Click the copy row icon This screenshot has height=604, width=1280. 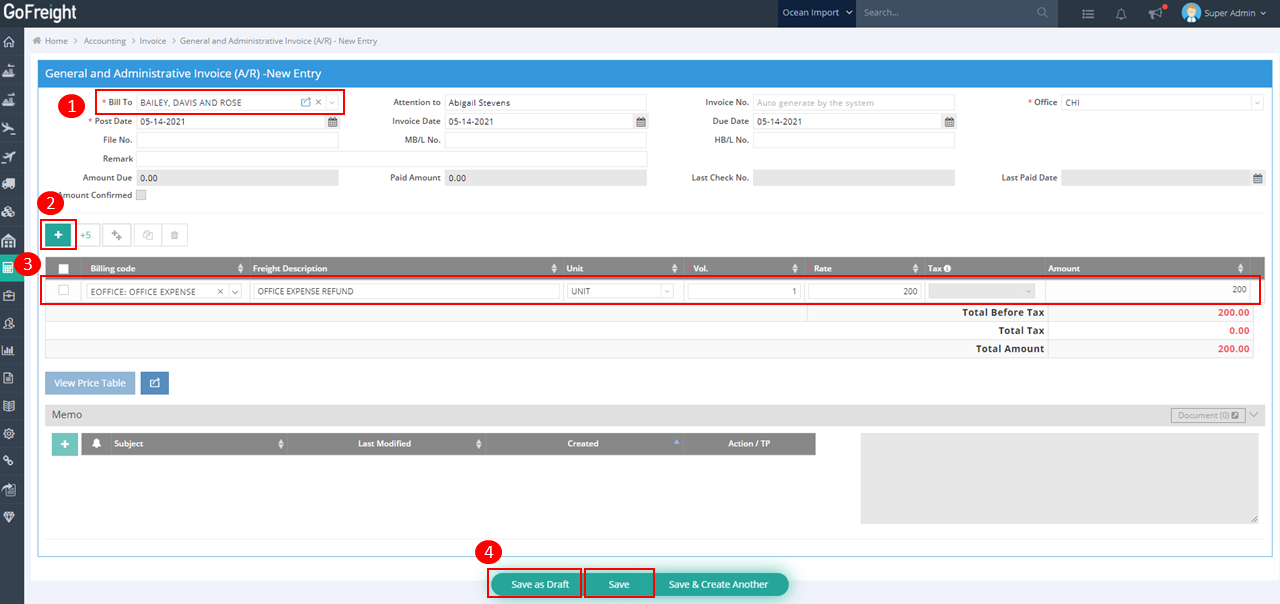coord(147,235)
